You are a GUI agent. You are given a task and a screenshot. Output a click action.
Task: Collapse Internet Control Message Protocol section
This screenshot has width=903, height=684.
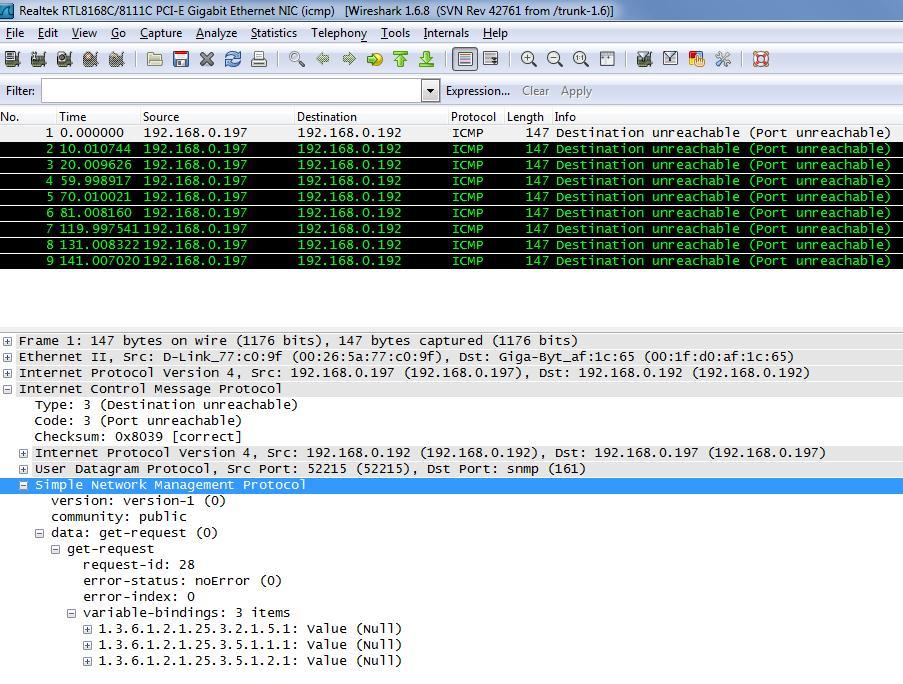coord(7,389)
